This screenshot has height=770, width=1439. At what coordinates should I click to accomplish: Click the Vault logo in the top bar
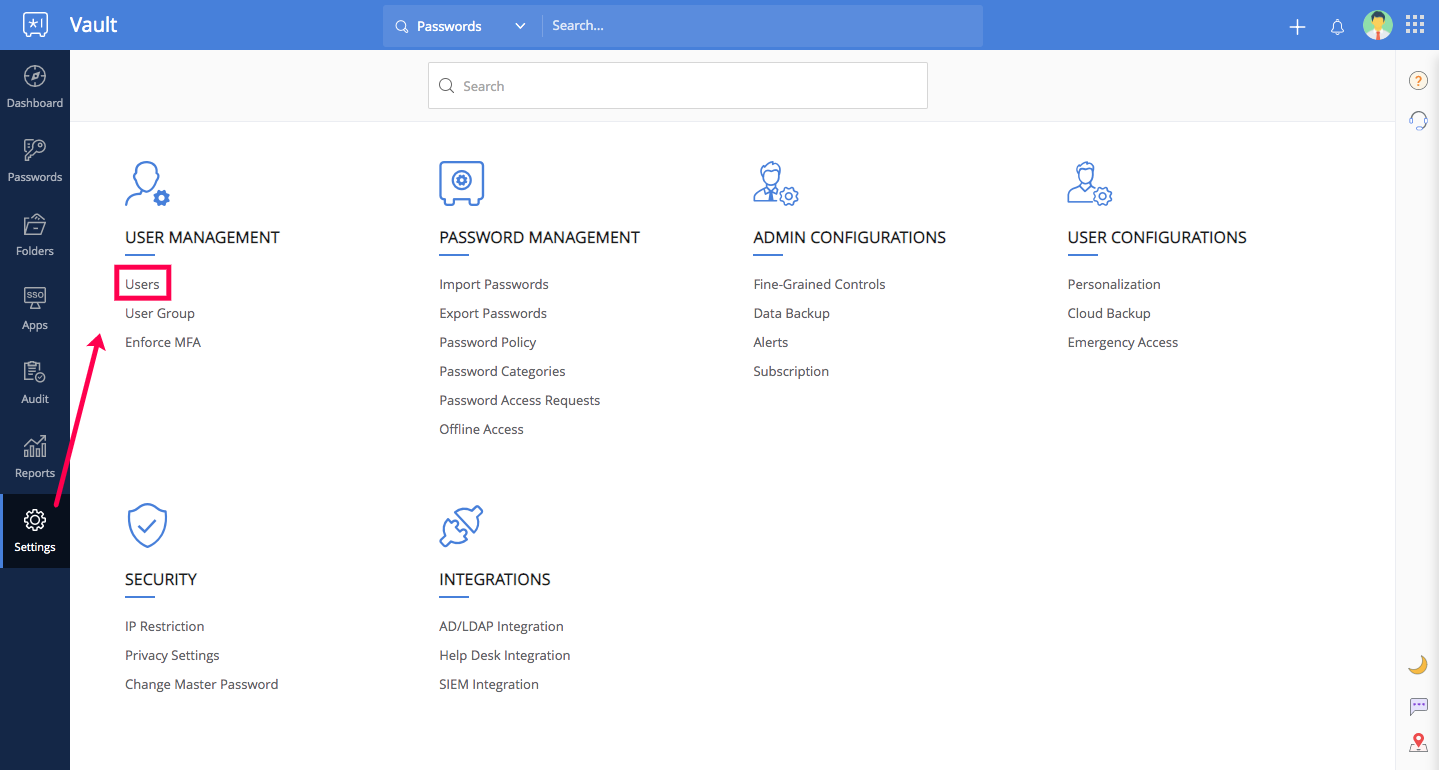point(35,24)
